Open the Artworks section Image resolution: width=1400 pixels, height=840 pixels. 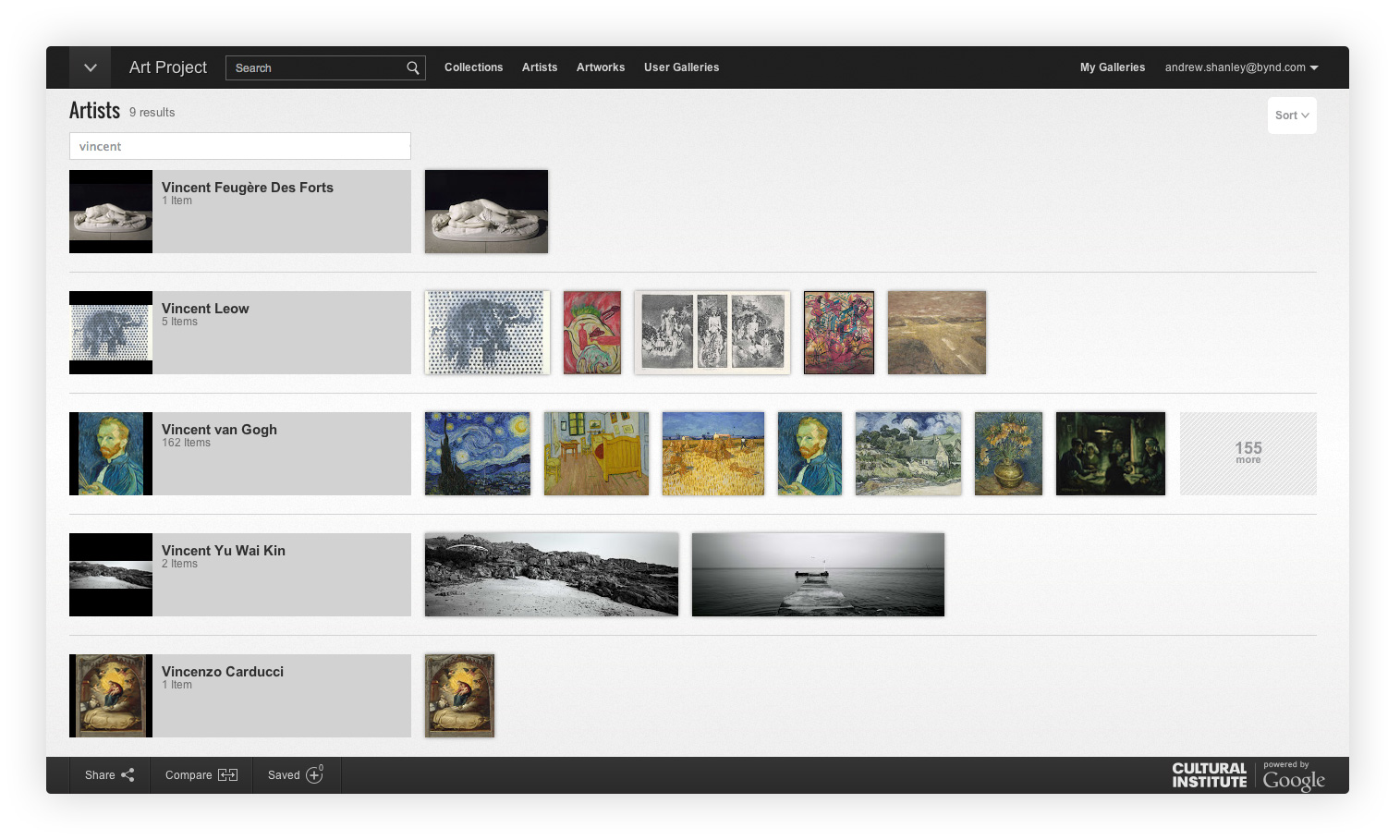point(601,67)
